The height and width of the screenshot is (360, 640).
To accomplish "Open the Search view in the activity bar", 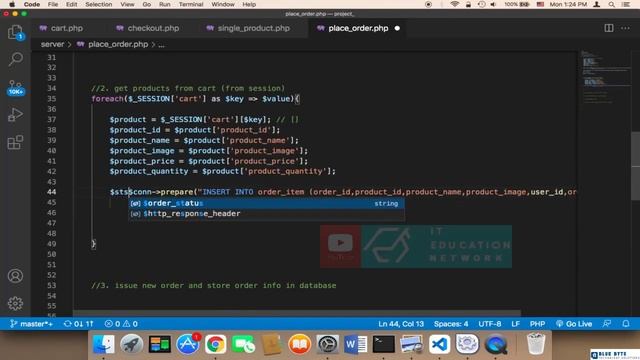I will (x=15, y=60).
